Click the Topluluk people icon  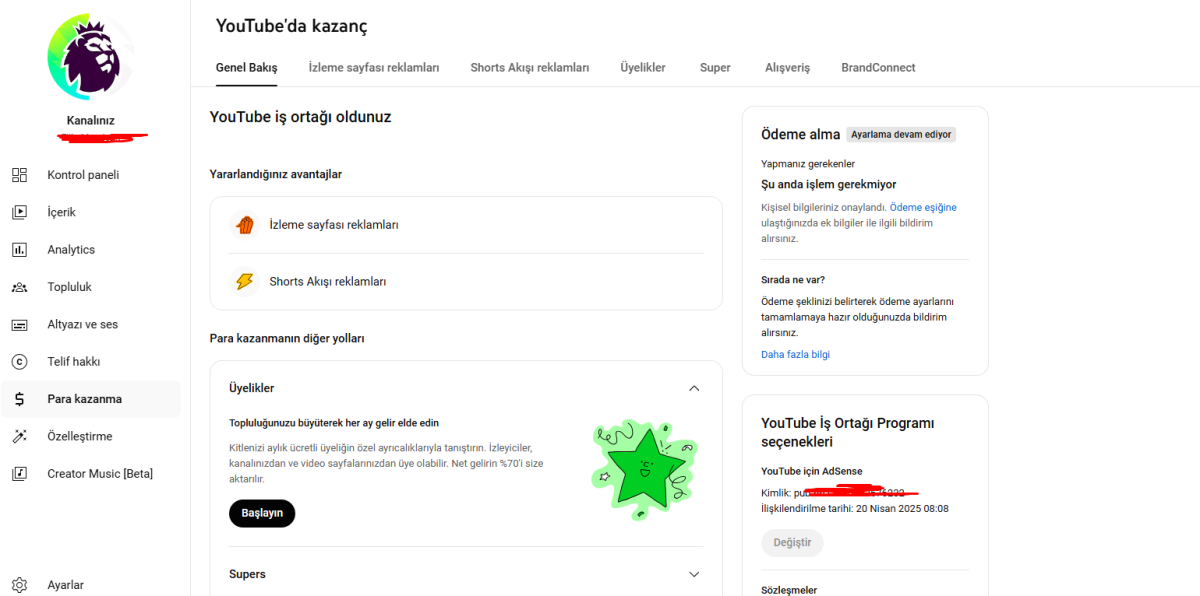19,287
